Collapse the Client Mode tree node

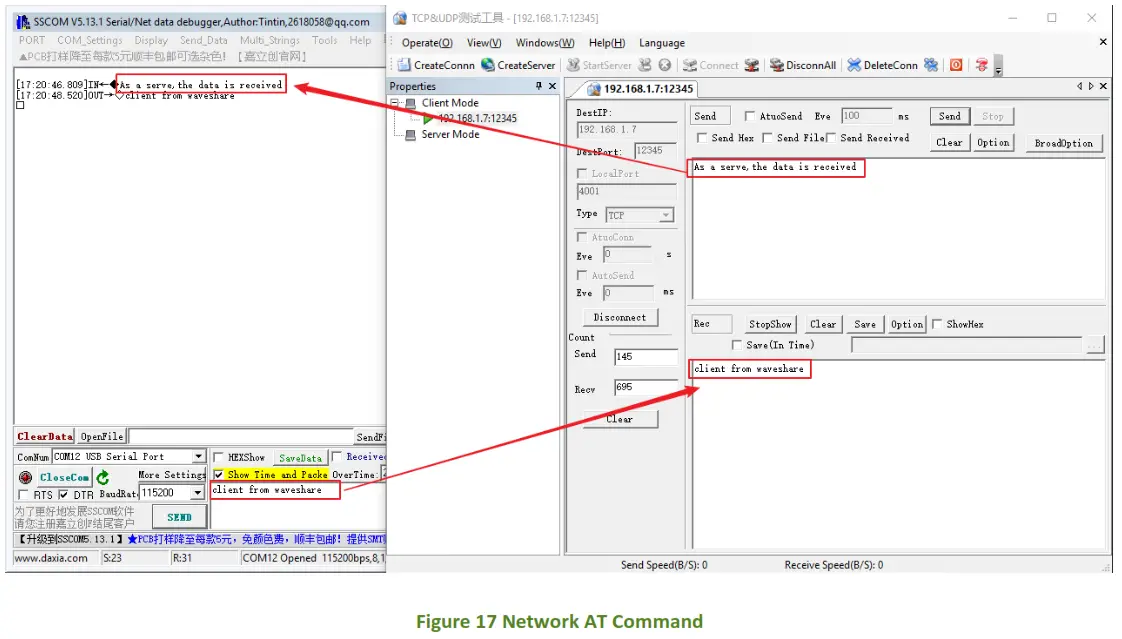(x=394, y=102)
